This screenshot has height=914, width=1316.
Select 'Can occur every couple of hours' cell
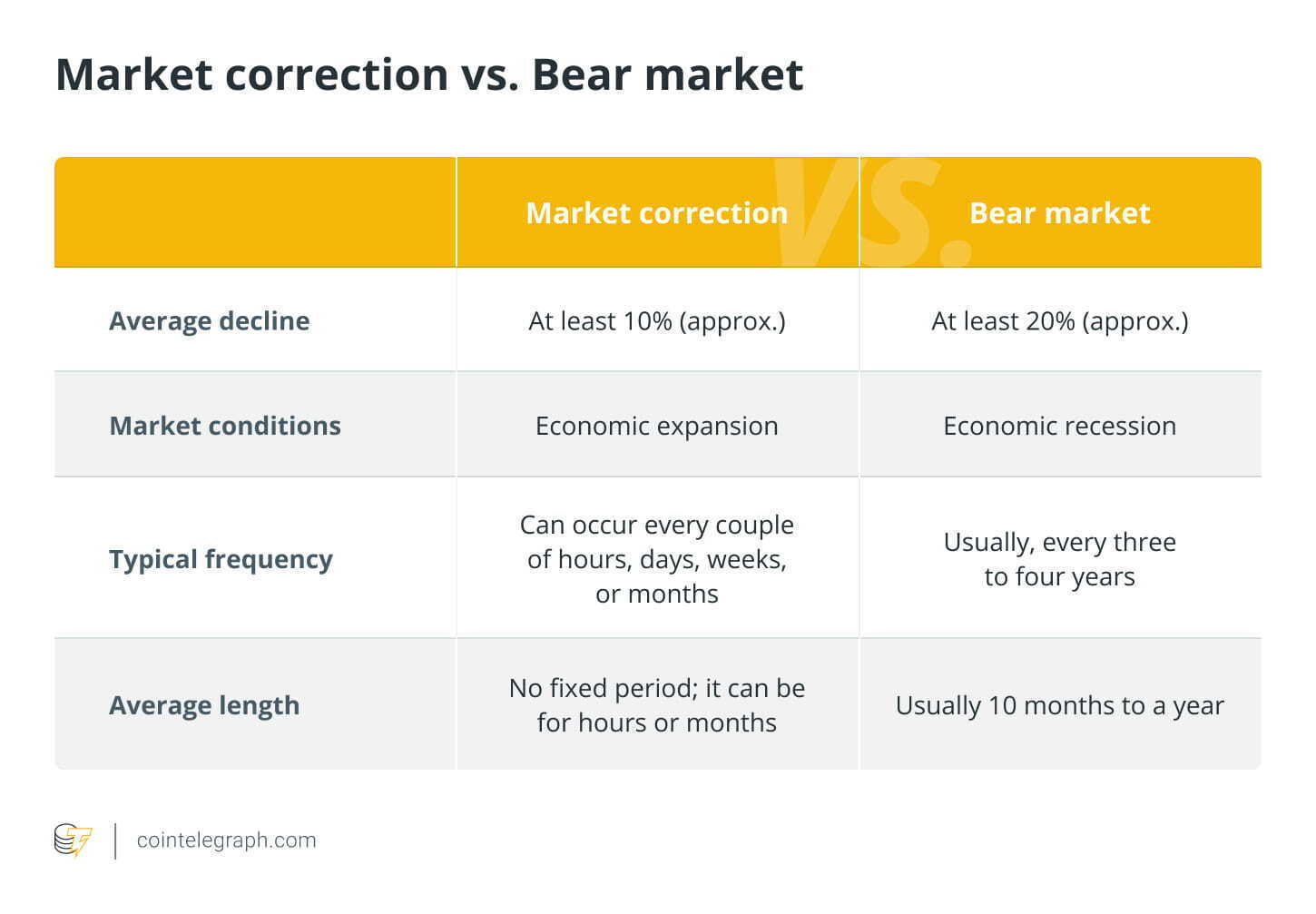click(x=657, y=559)
